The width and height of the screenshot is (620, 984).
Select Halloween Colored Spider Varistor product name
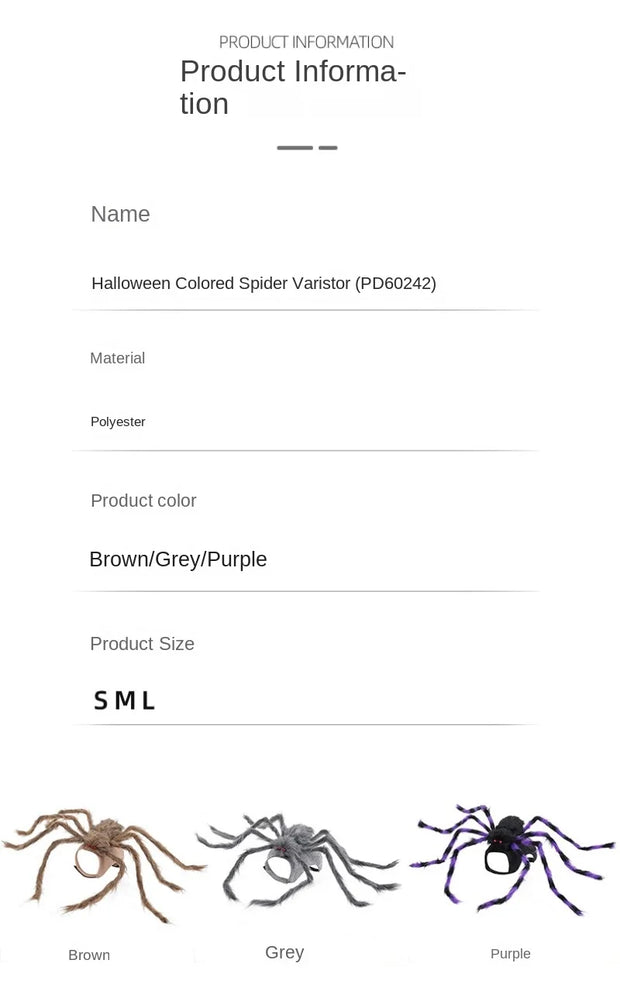click(x=220, y=283)
